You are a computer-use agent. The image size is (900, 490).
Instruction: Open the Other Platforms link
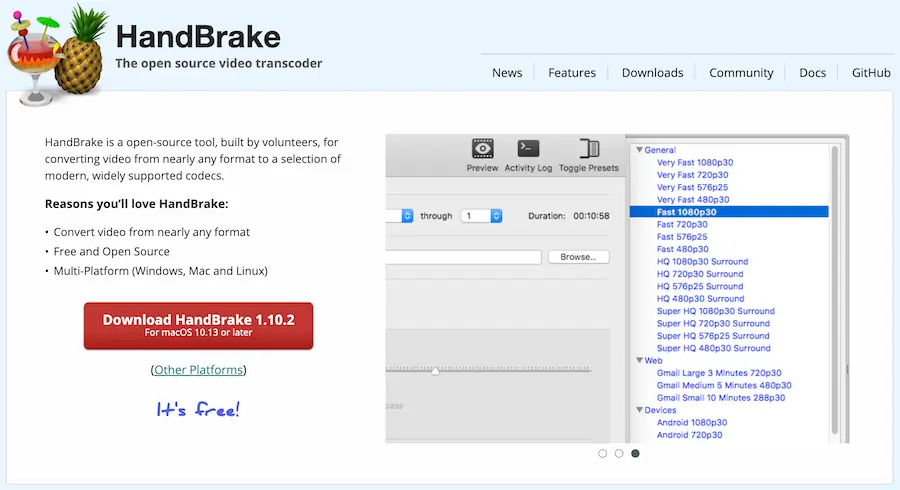pyautogui.click(x=199, y=370)
